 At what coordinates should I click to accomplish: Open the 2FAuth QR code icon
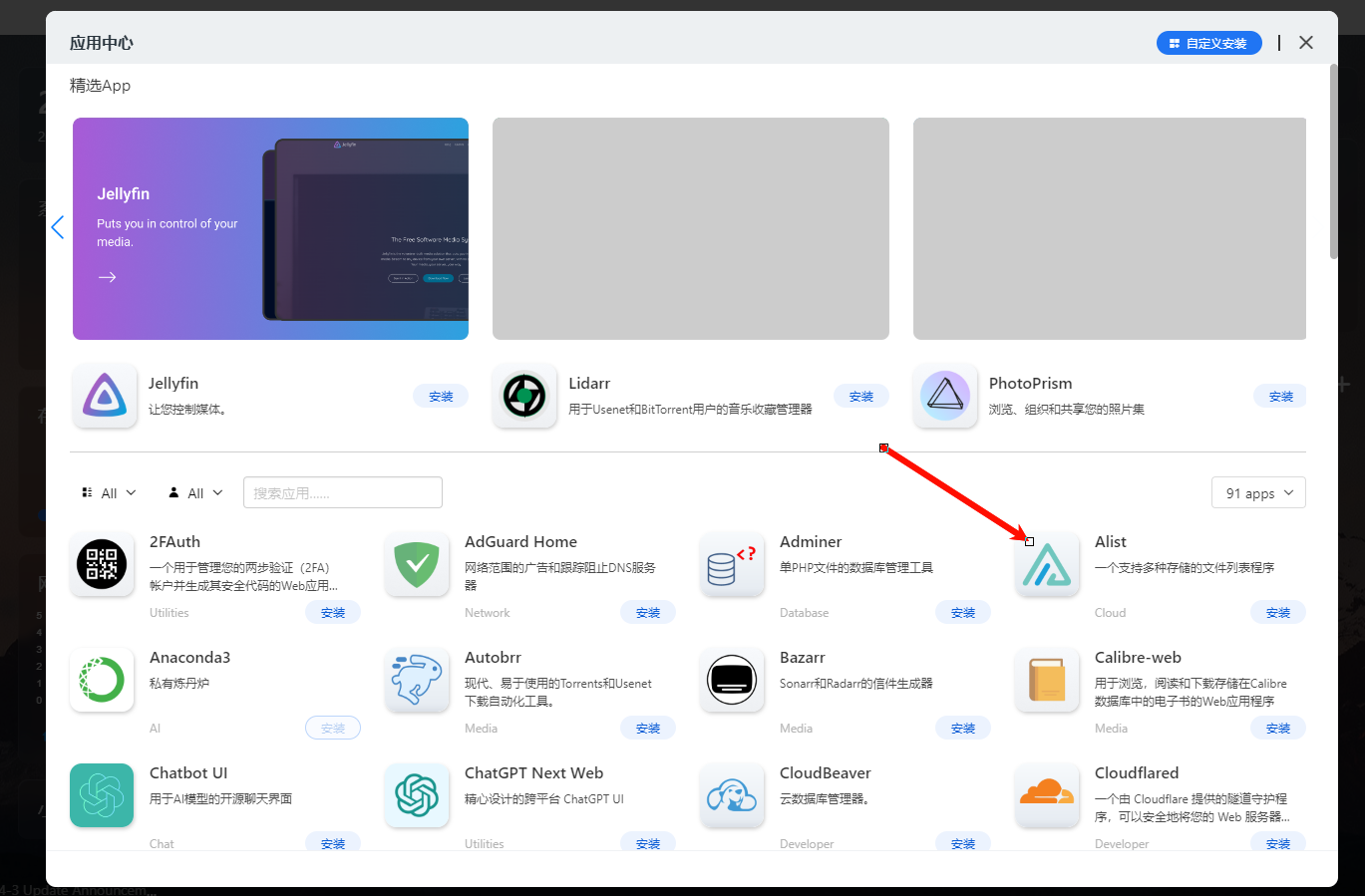tap(102, 564)
